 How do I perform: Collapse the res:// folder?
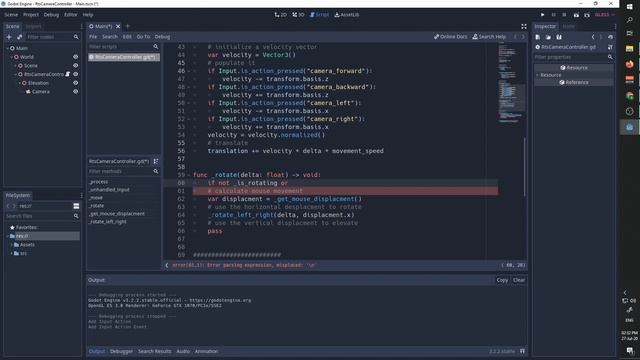pos(7,236)
